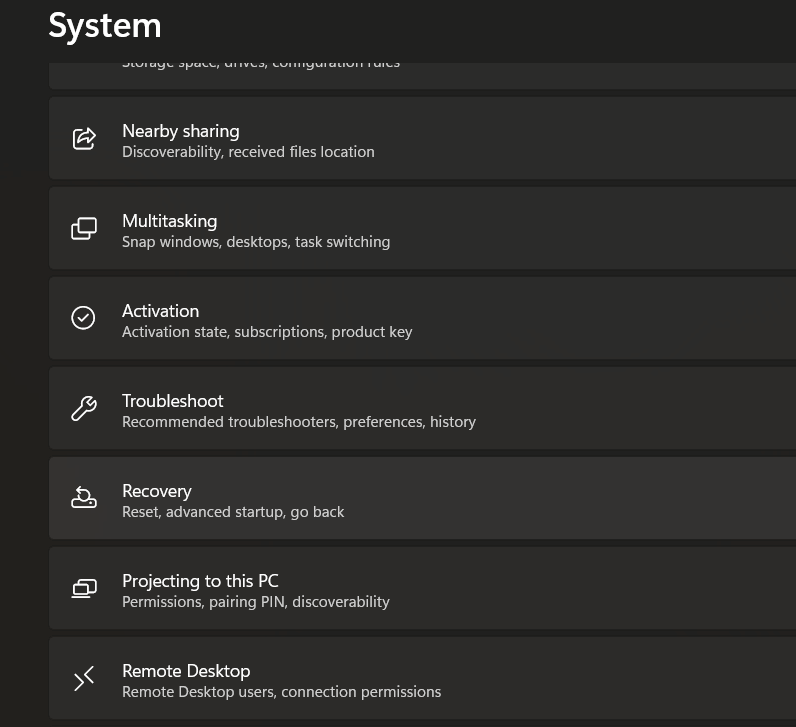Click "Snap windows, desktops, task switching" description
Image resolution: width=796 pixels, height=727 pixels.
pos(256,242)
